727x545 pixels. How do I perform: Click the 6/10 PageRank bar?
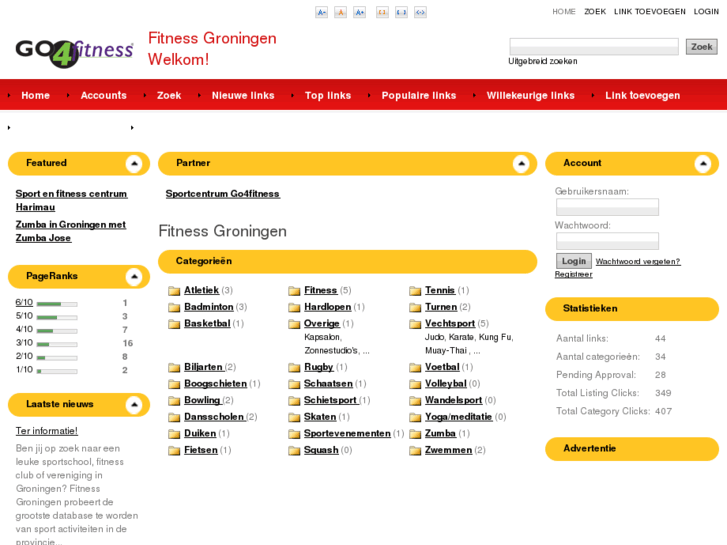coord(57,304)
